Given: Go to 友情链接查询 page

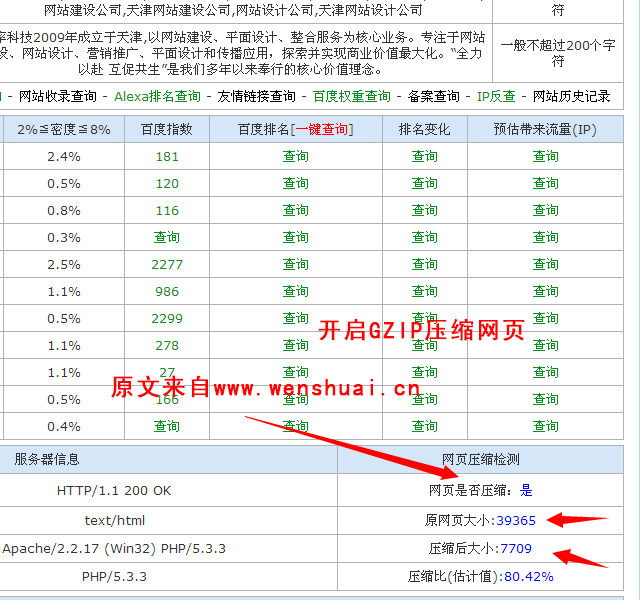Looking at the screenshot, I should 256,97.
